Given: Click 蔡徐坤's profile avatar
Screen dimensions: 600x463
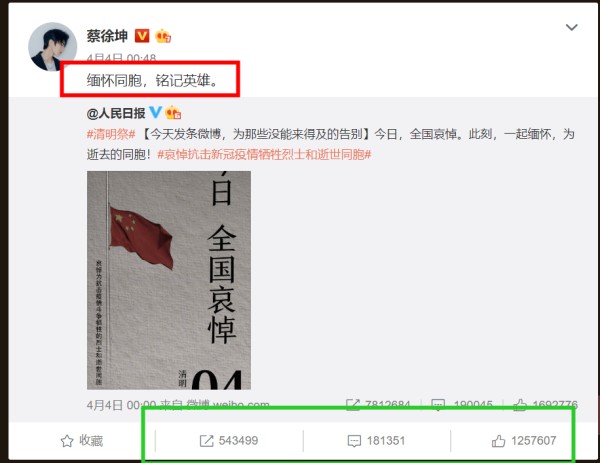Looking at the screenshot, I should pyautogui.click(x=52, y=47).
